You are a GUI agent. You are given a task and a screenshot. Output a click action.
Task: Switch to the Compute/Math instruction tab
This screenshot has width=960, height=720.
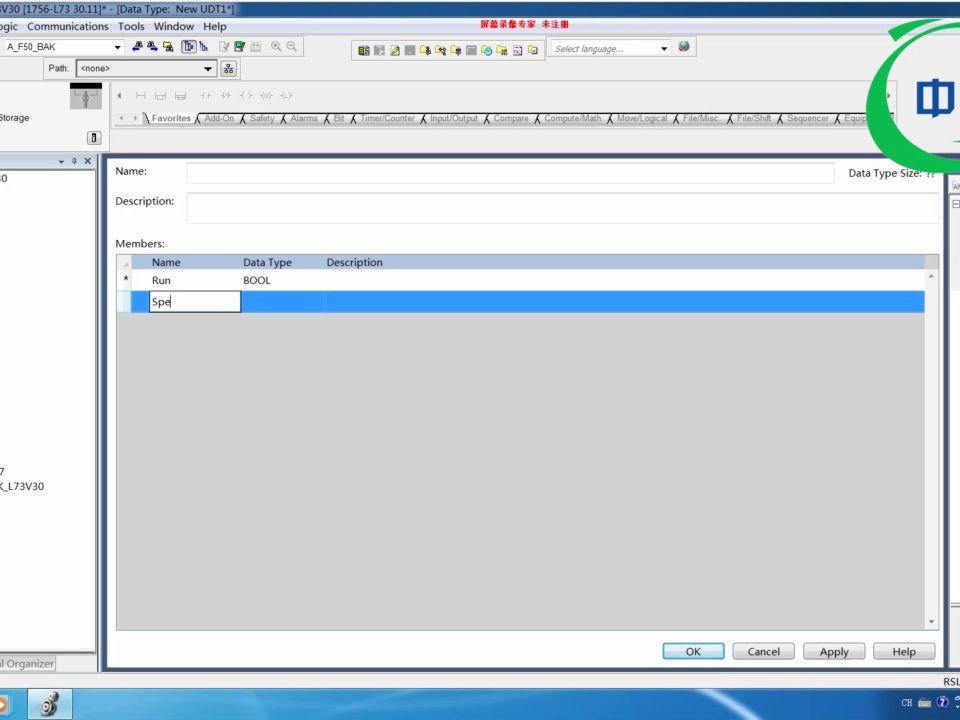point(572,118)
